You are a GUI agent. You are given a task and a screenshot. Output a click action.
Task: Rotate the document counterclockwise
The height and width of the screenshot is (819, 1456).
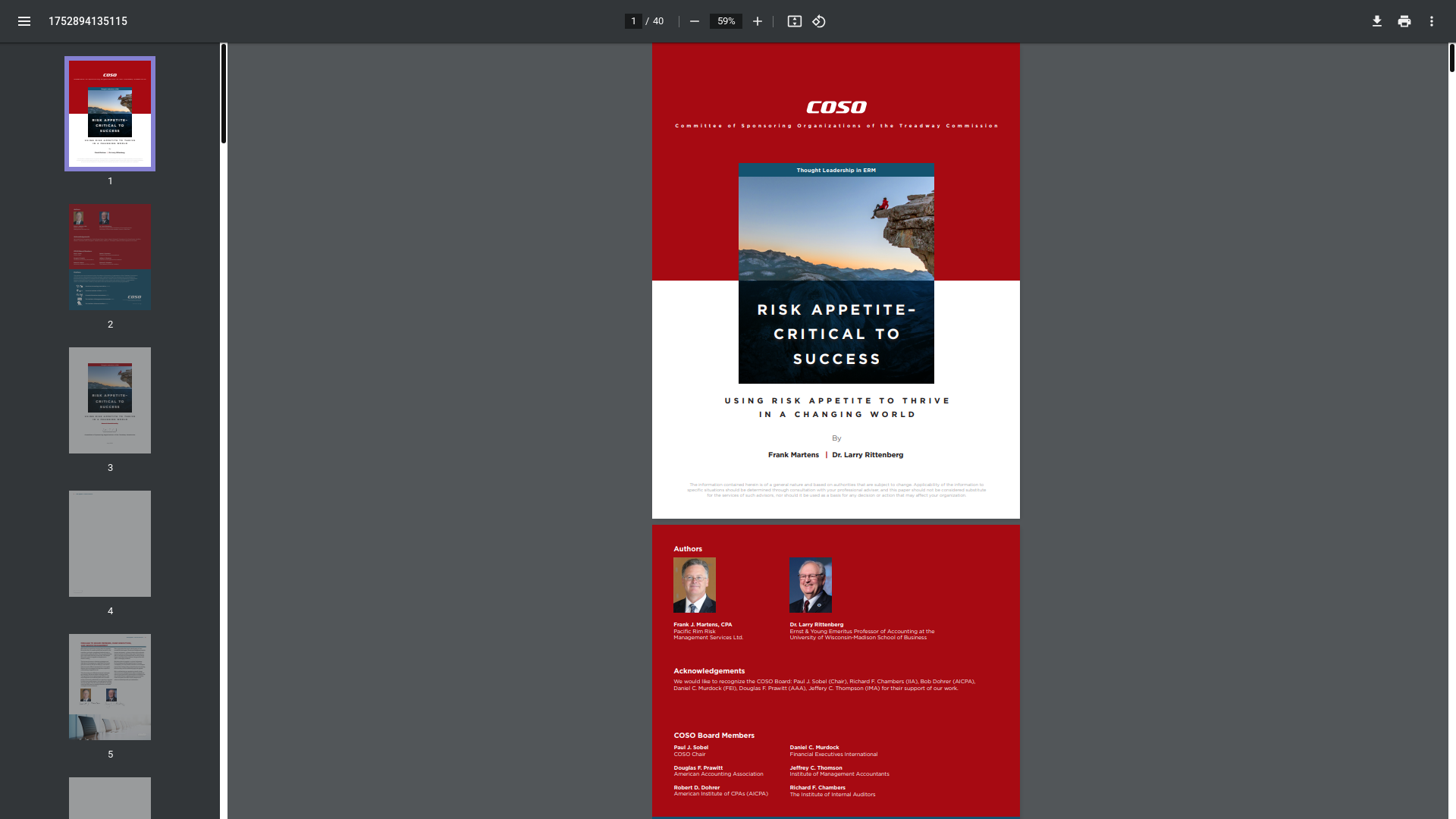coord(819,21)
